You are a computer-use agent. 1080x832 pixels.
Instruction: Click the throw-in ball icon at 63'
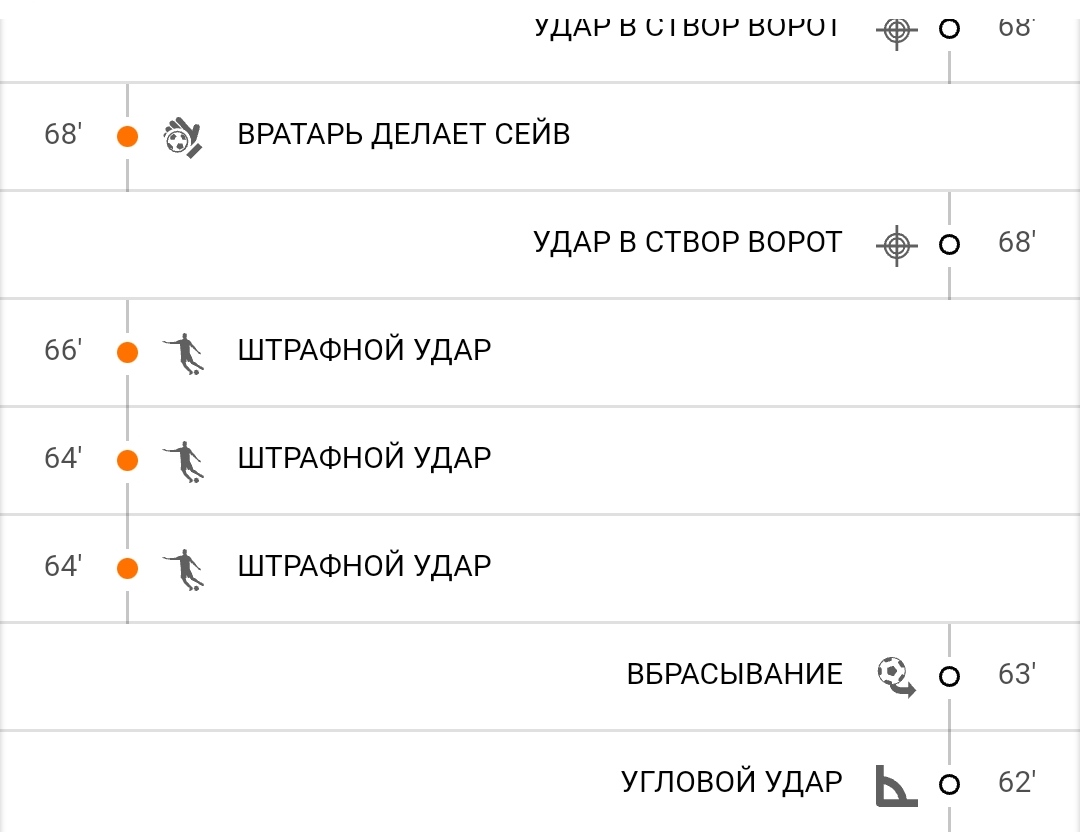coord(897,677)
